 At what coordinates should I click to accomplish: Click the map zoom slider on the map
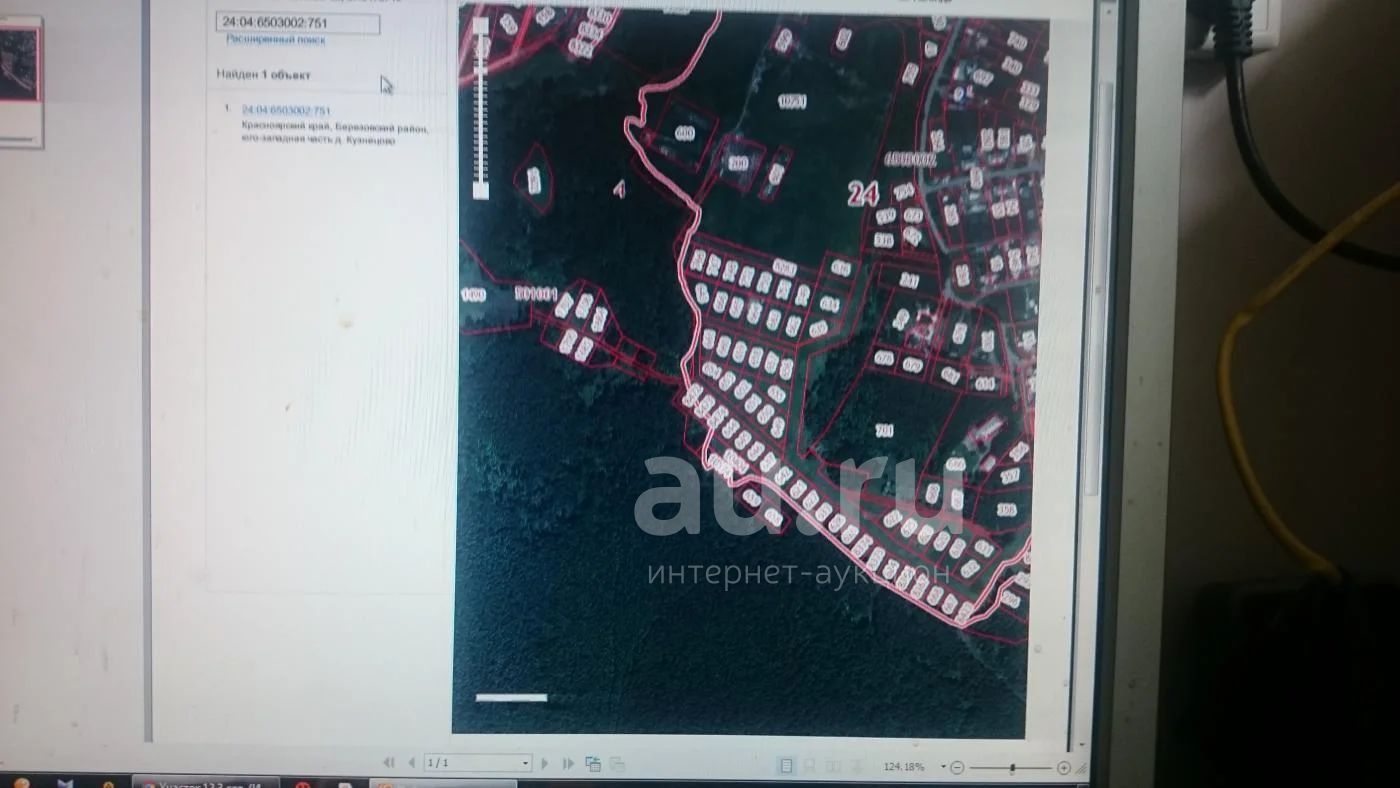point(481,108)
